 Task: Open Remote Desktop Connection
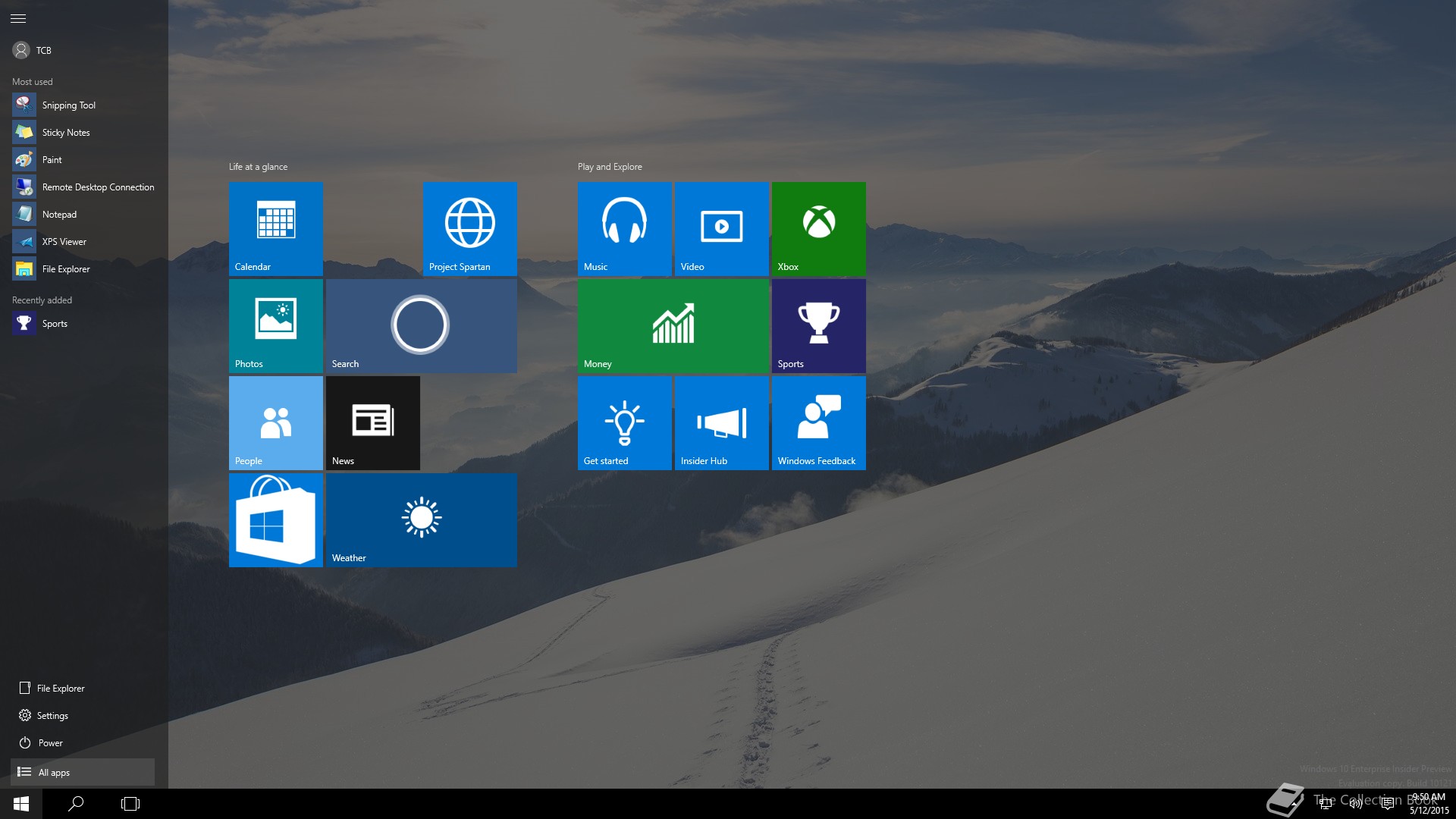(x=83, y=187)
